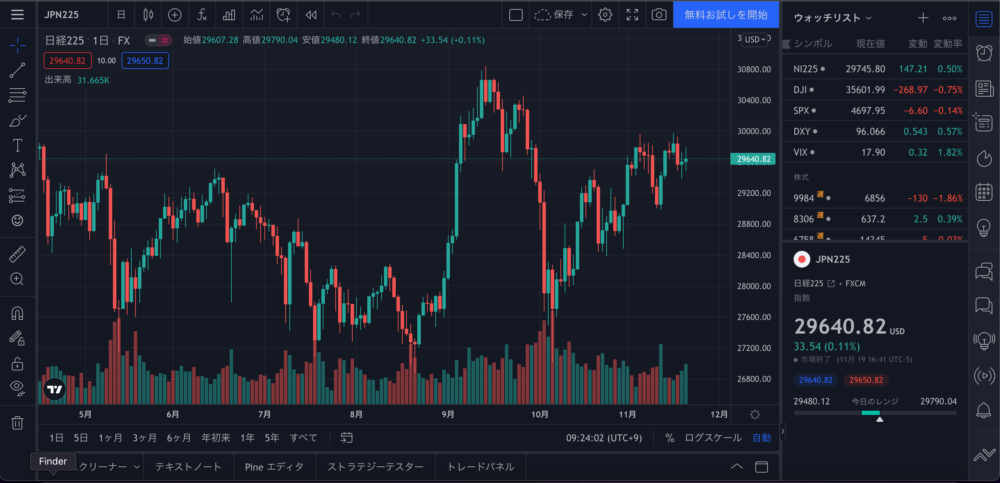
Task: Select NI225 row in watchlist
Action: point(875,68)
